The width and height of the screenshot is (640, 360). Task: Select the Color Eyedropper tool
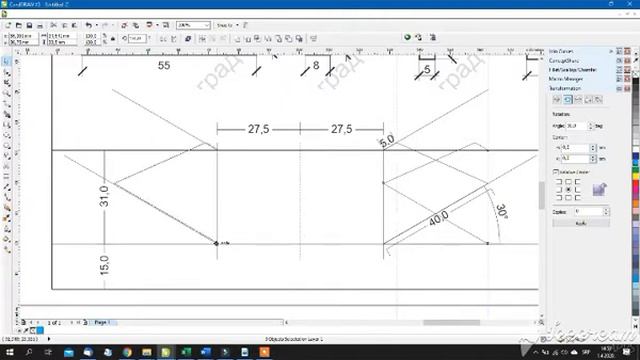pyautogui.click(x=7, y=219)
